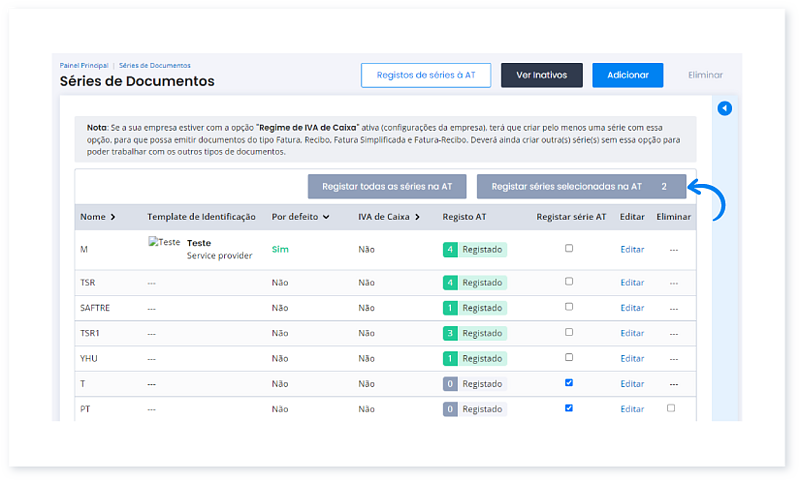Screen dimensions: 800x481
Task: Toggle sorting on IVA de Caixa column
Action: click(416, 217)
